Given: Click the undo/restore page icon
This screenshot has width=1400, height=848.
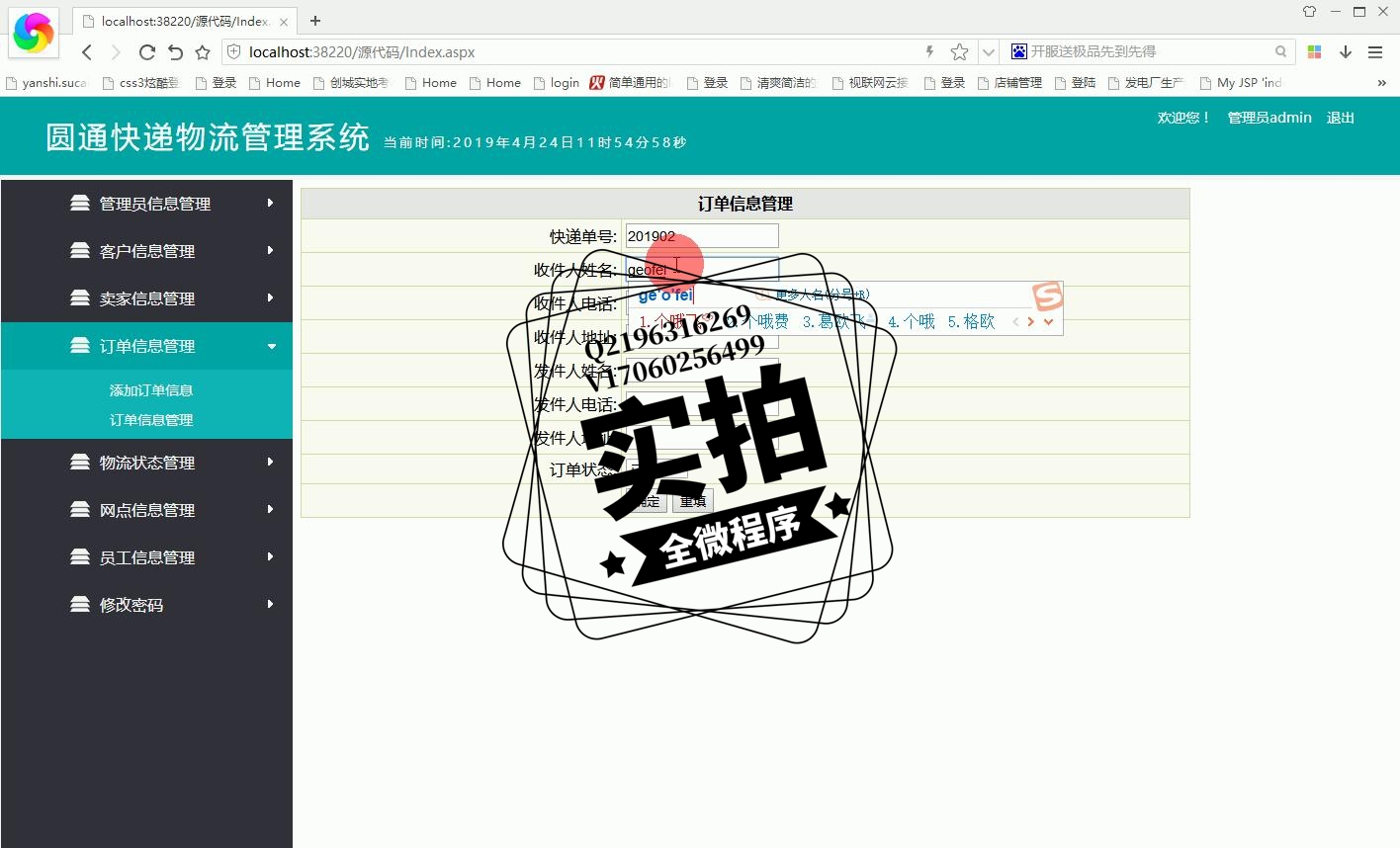Looking at the screenshot, I should [175, 52].
